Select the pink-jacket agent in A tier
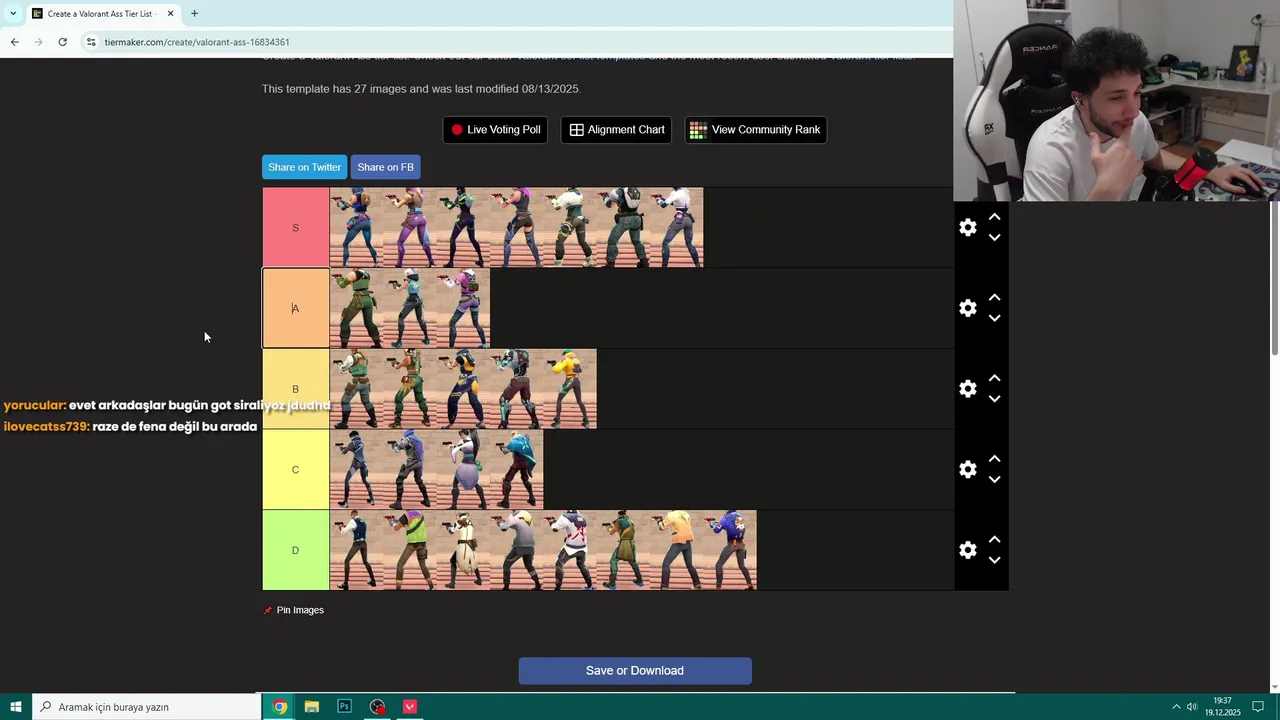 point(463,308)
